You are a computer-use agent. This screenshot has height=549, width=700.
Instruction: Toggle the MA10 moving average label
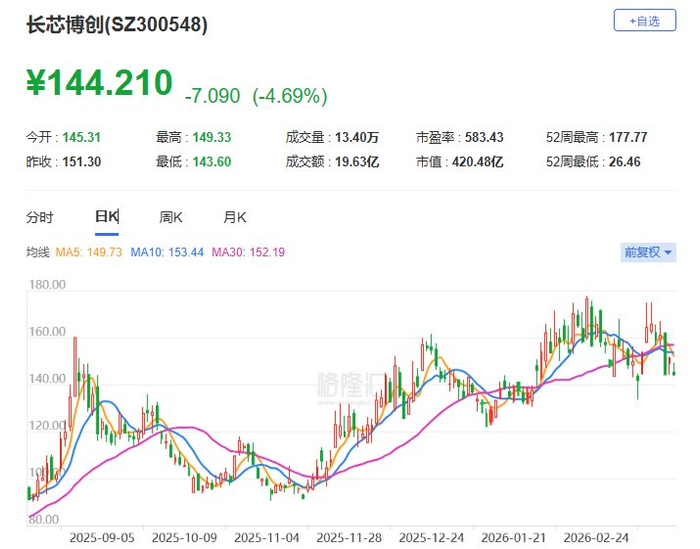[x=167, y=252]
